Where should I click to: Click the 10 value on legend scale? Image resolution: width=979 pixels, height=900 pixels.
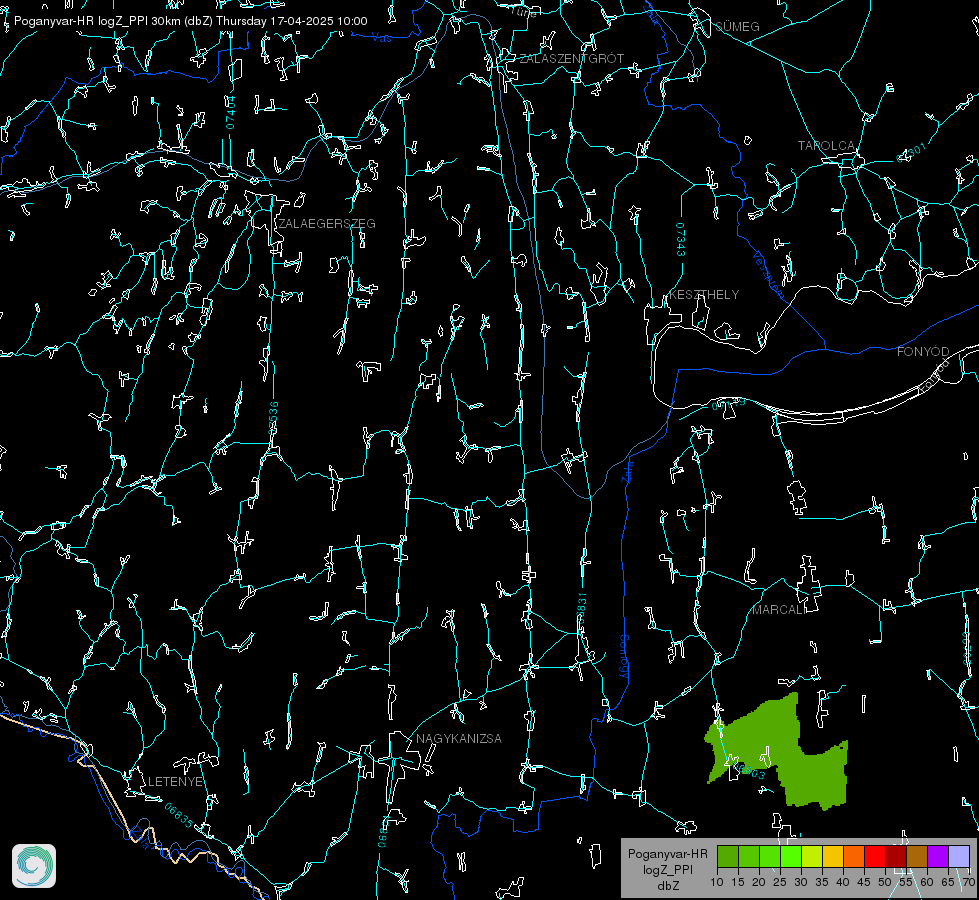coord(717,883)
